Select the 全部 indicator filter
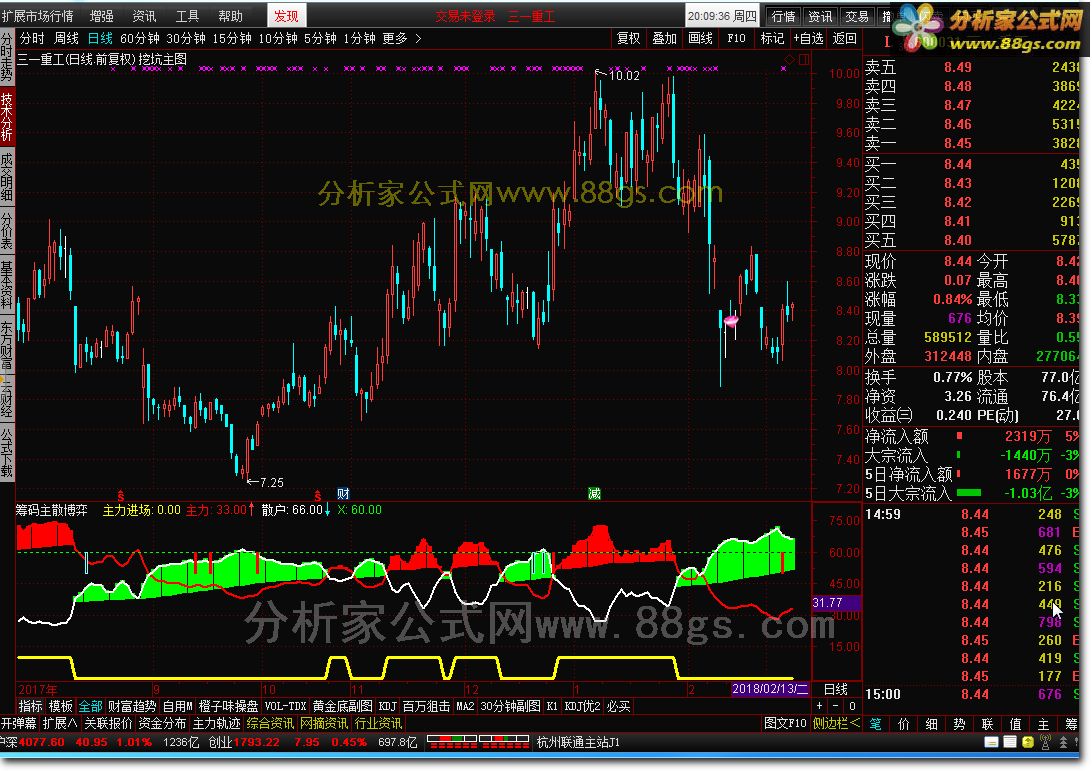This screenshot has width=1092, height=771. coord(91,706)
